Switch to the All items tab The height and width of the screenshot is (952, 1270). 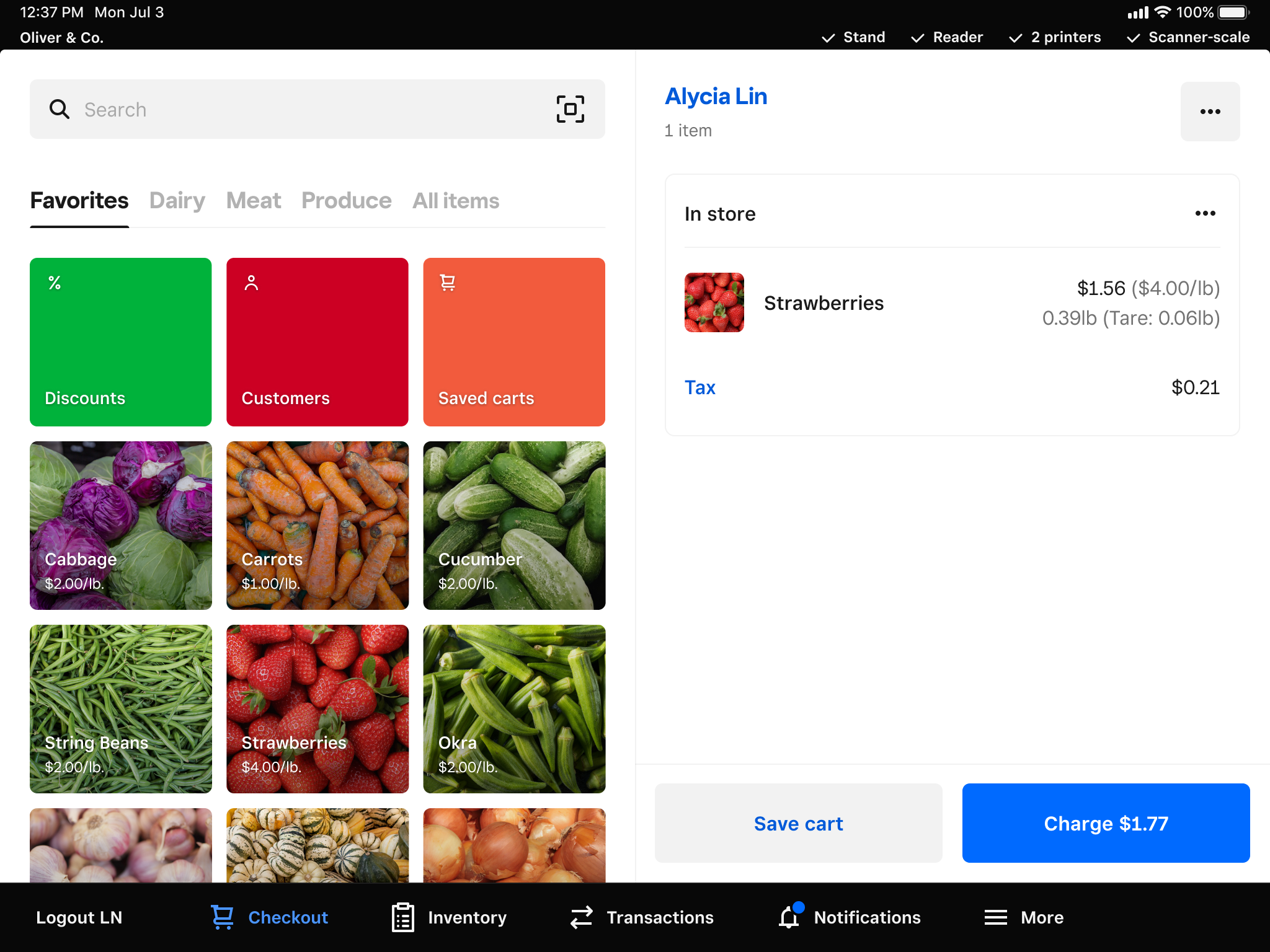tap(456, 200)
